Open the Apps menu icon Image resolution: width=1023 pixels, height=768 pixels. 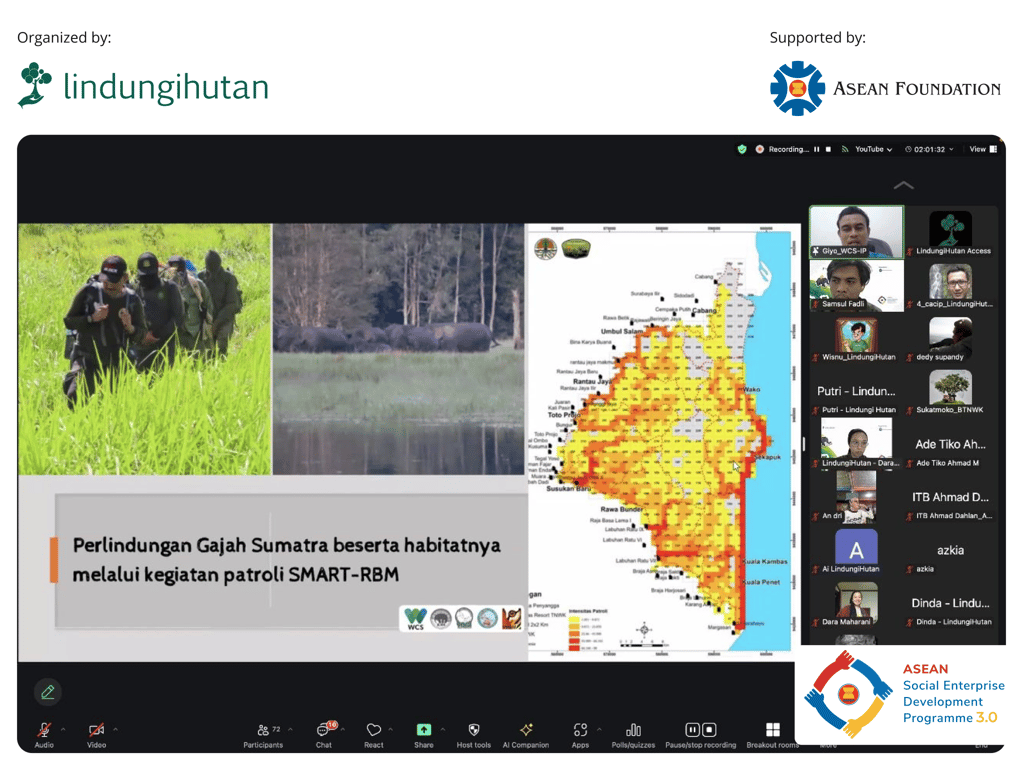pos(580,730)
